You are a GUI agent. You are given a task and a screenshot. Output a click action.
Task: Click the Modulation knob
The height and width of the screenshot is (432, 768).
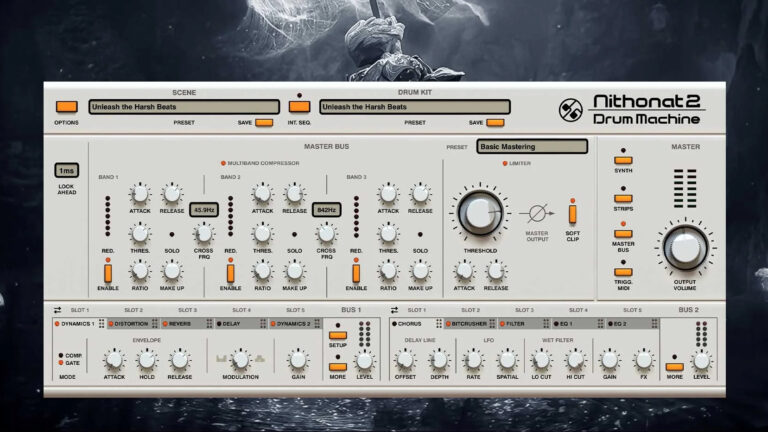point(240,360)
